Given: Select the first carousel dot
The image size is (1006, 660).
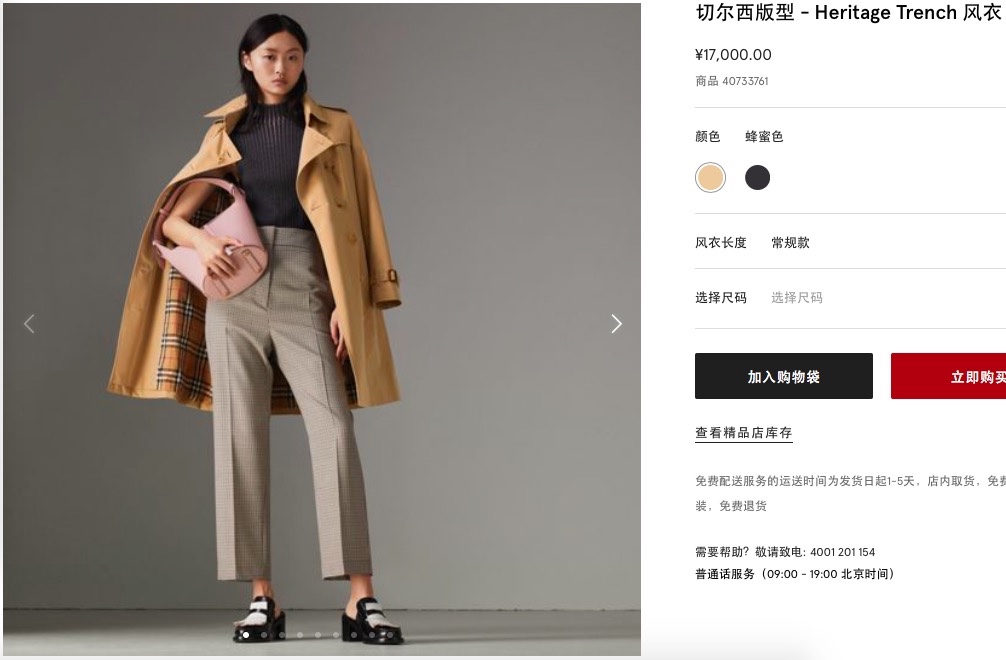Looking at the screenshot, I should [246, 635].
